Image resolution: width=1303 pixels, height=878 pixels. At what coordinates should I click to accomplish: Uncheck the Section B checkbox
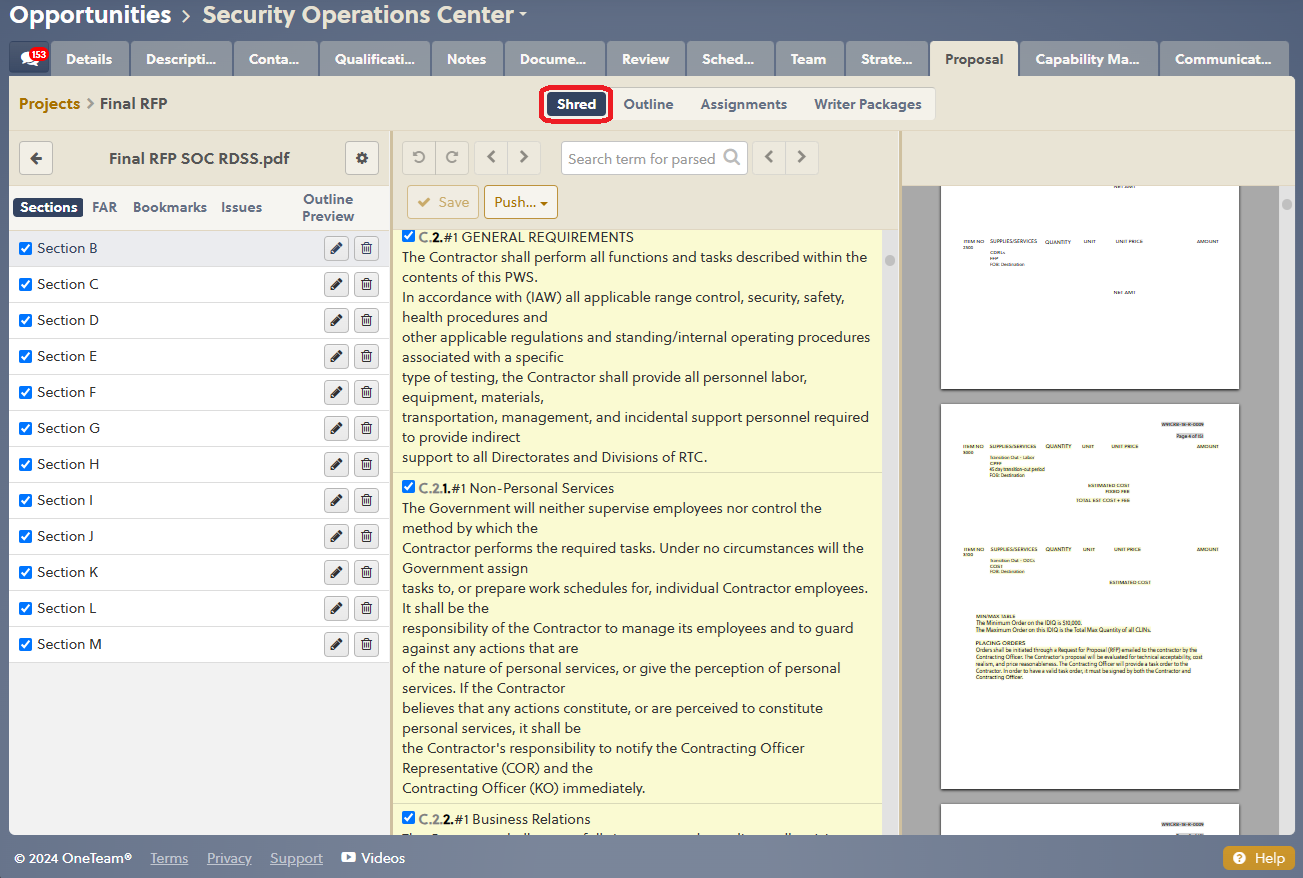pyautogui.click(x=26, y=249)
